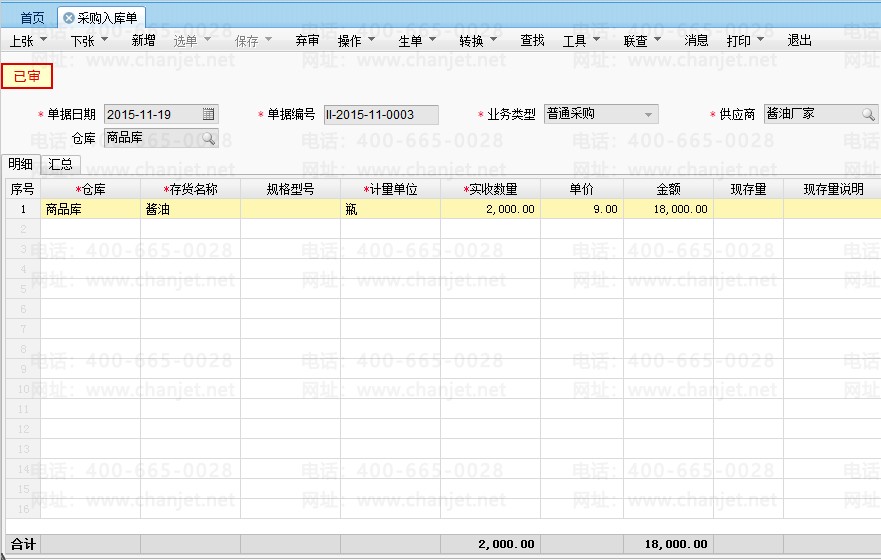The image size is (881, 560).
Task: Switch to the 汇总 tab
Action: click(x=60, y=164)
